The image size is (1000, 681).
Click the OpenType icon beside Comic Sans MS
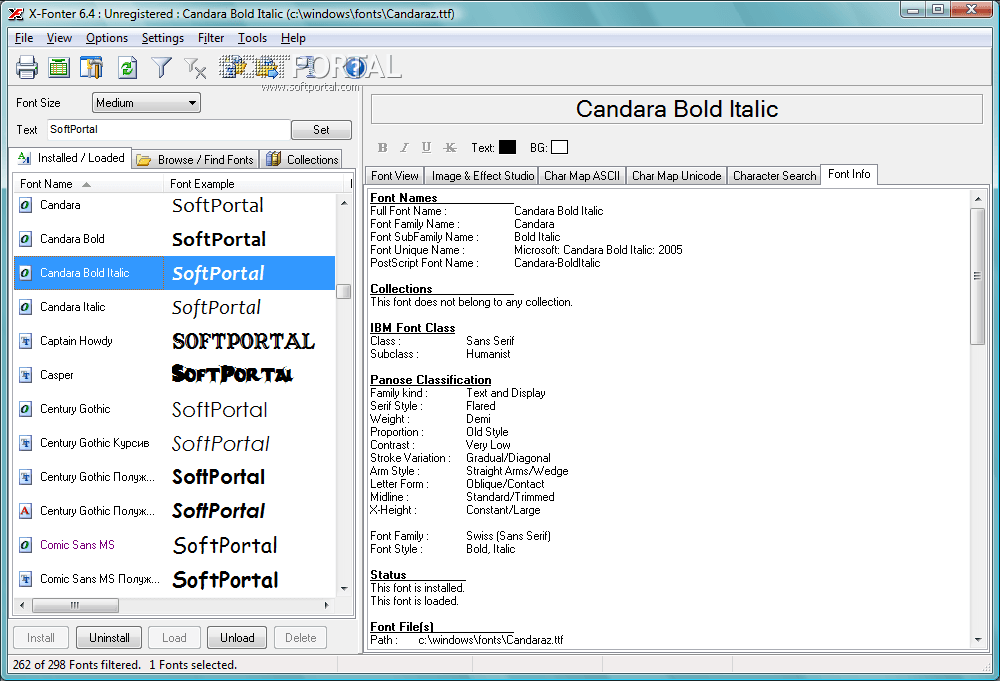[25, 545]
